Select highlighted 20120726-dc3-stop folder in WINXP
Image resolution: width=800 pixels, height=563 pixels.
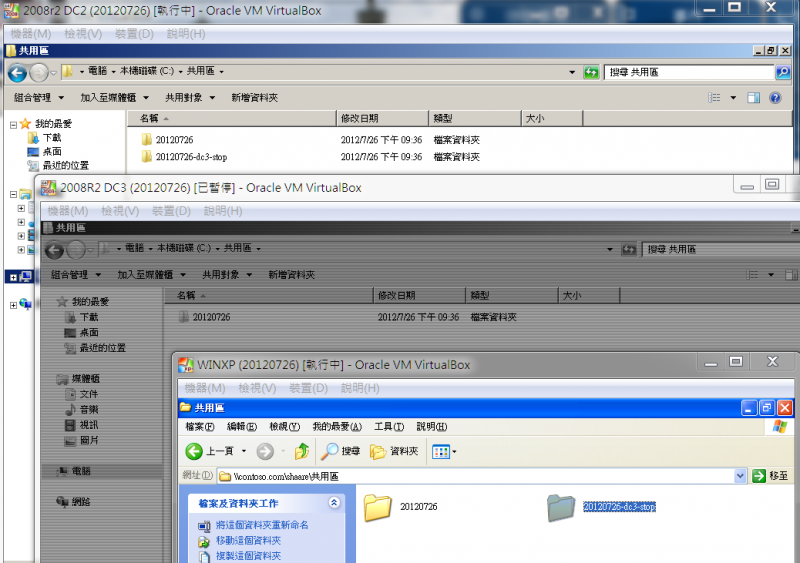[602, 507]
